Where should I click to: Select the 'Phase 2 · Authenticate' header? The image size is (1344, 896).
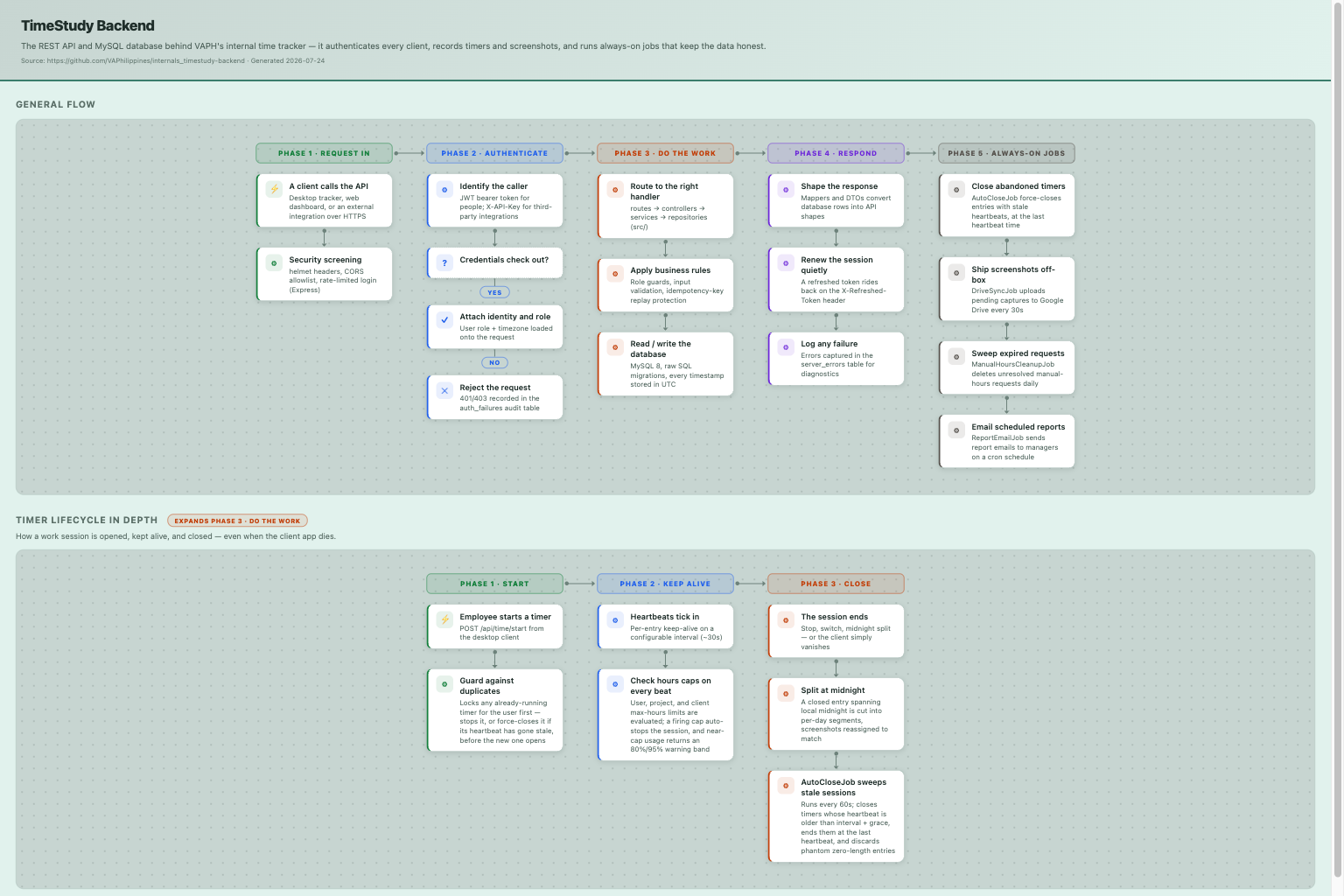click(x=494, y=153)
